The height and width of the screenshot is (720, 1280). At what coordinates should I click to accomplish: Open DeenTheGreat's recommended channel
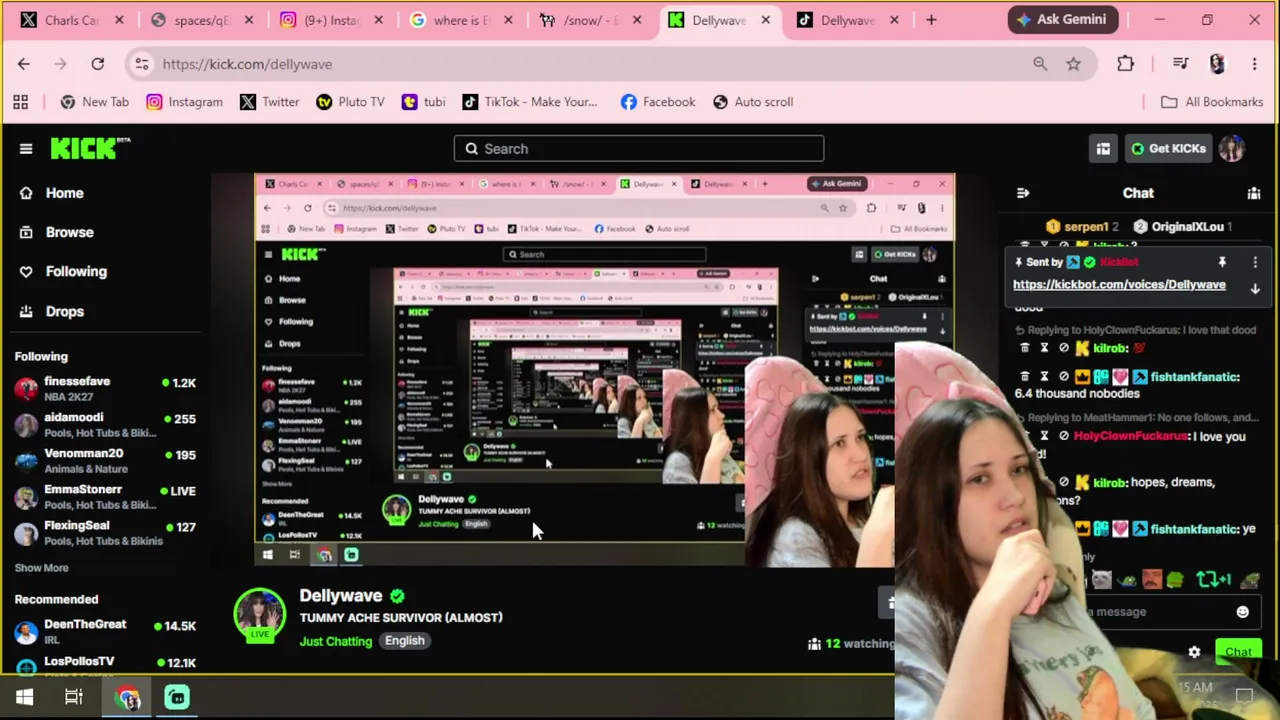(x=105, y=632)
